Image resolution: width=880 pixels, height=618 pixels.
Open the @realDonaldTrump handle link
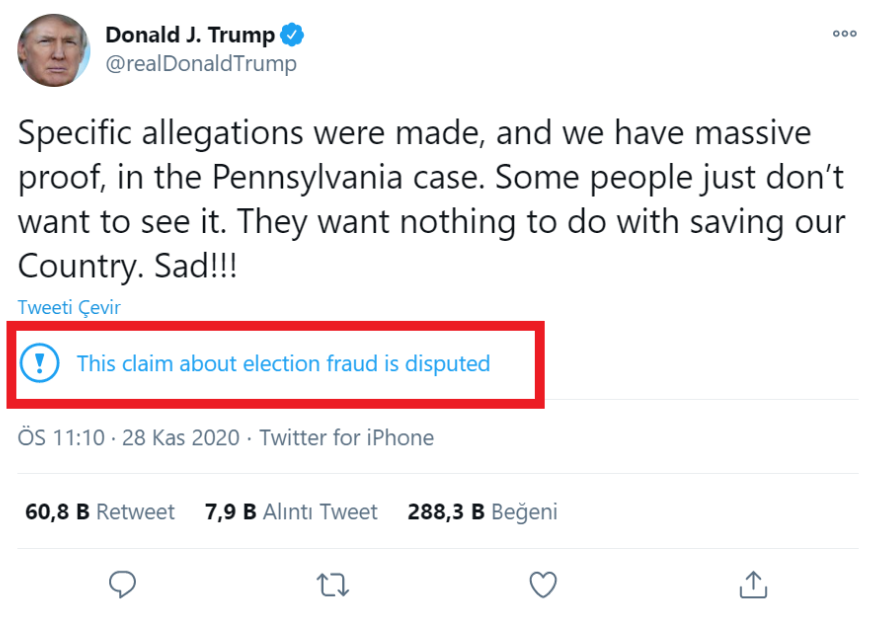201,64
